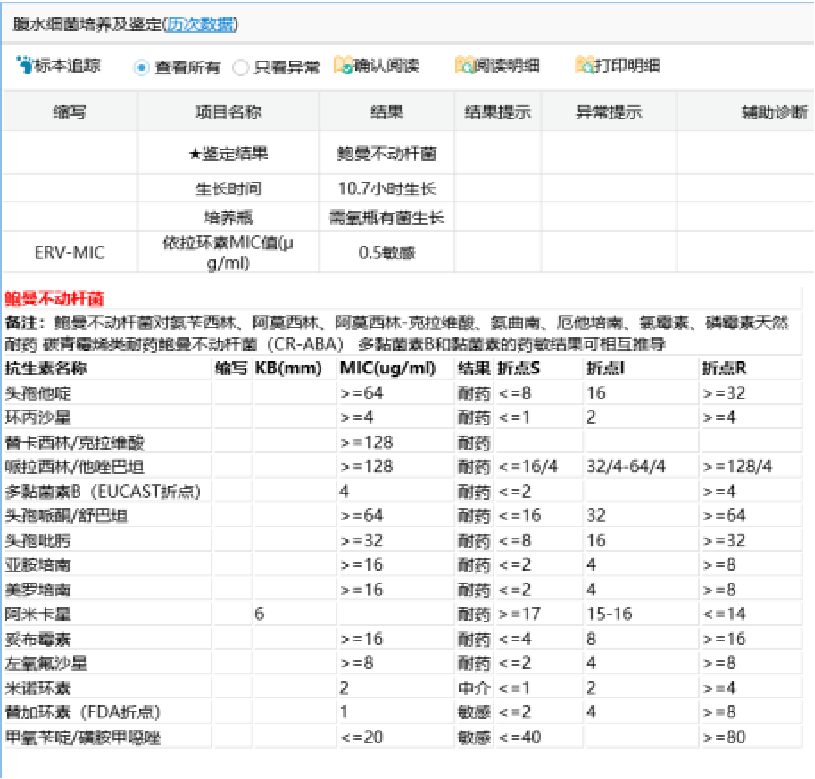This screenshot has height=779, width=815.
Task: Click the 缩写 column header in upper table
Action: [69, 112]
